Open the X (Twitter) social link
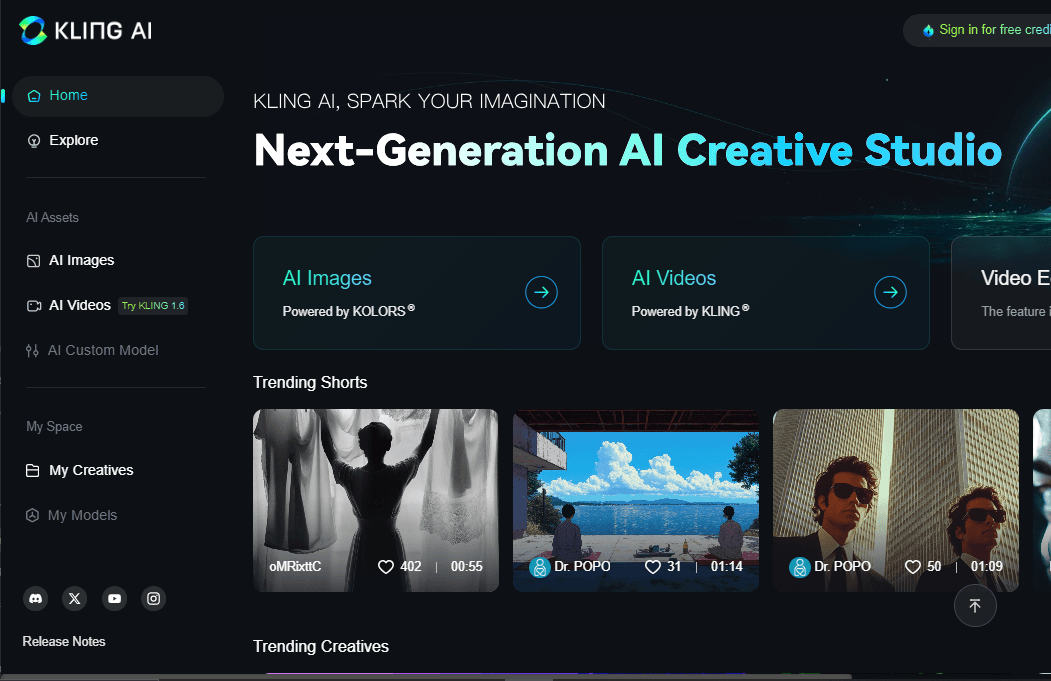Screen dimensions: 1051x681 pos(74,599)
